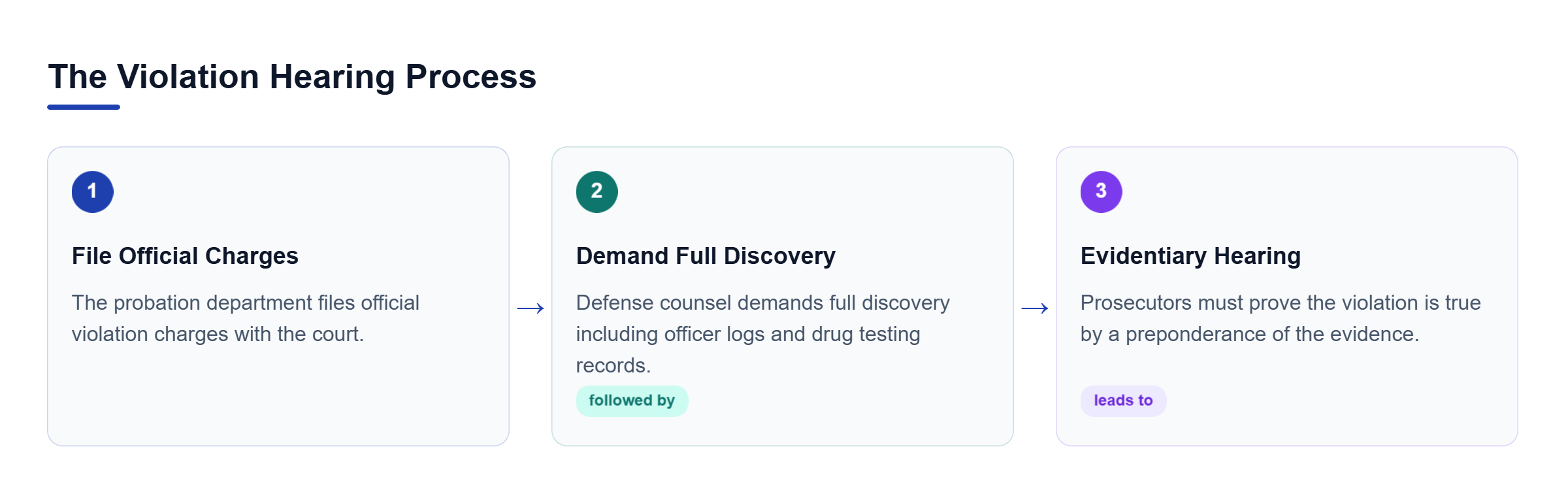Screen dimensions: 1568x494
Task: Click the "Demand Full Discovery" heading
Action: pos(706,255)
